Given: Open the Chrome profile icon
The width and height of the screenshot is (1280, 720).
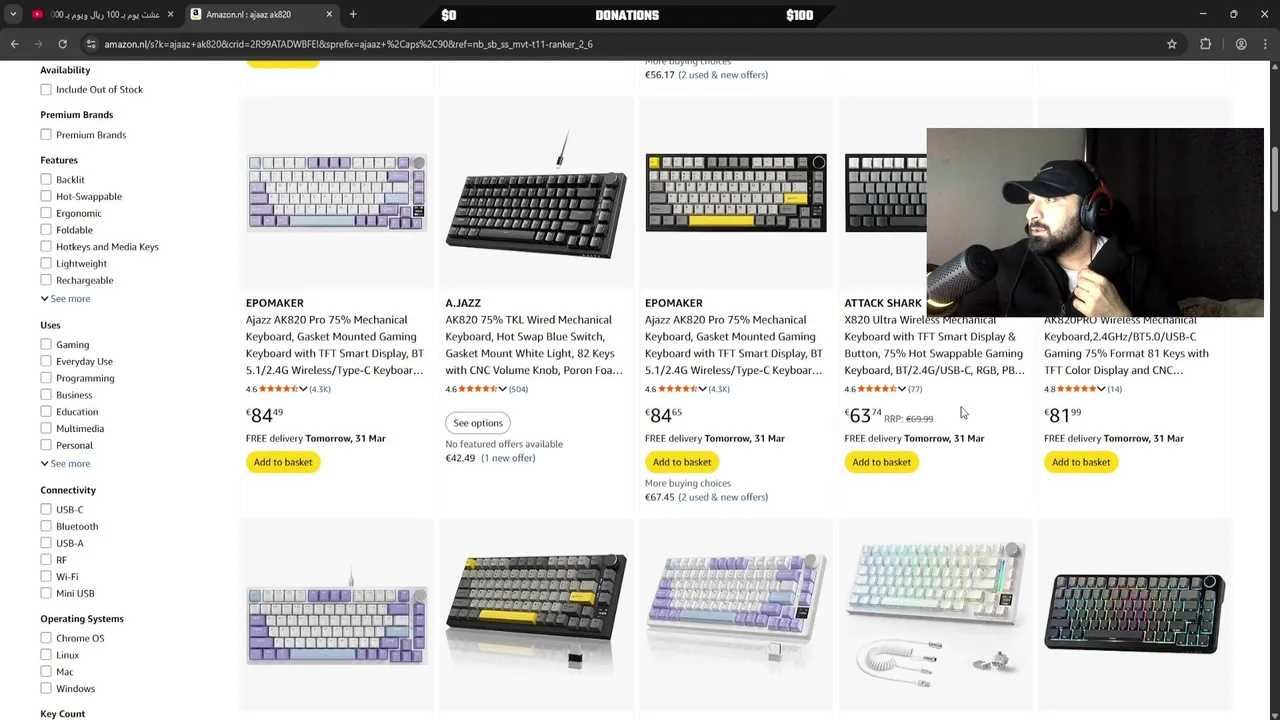Looking at the screenshot, I should [1241, 44].
